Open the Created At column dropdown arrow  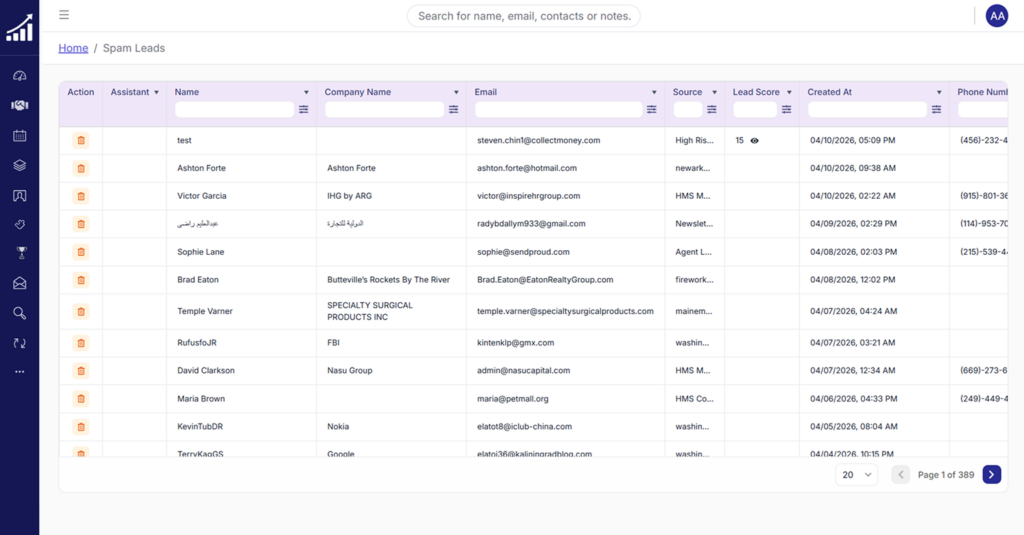pyautogui.click(x=939, y=92)
